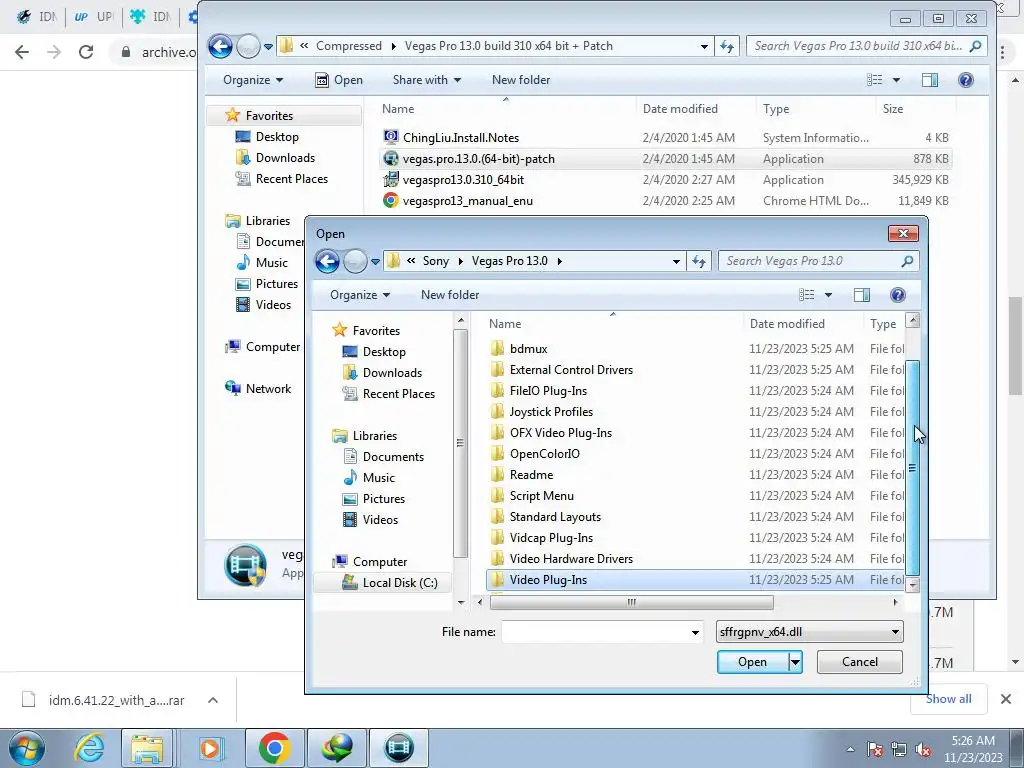Select the OpenColorIO folder

pyautogui.click(x=545, y=454)
